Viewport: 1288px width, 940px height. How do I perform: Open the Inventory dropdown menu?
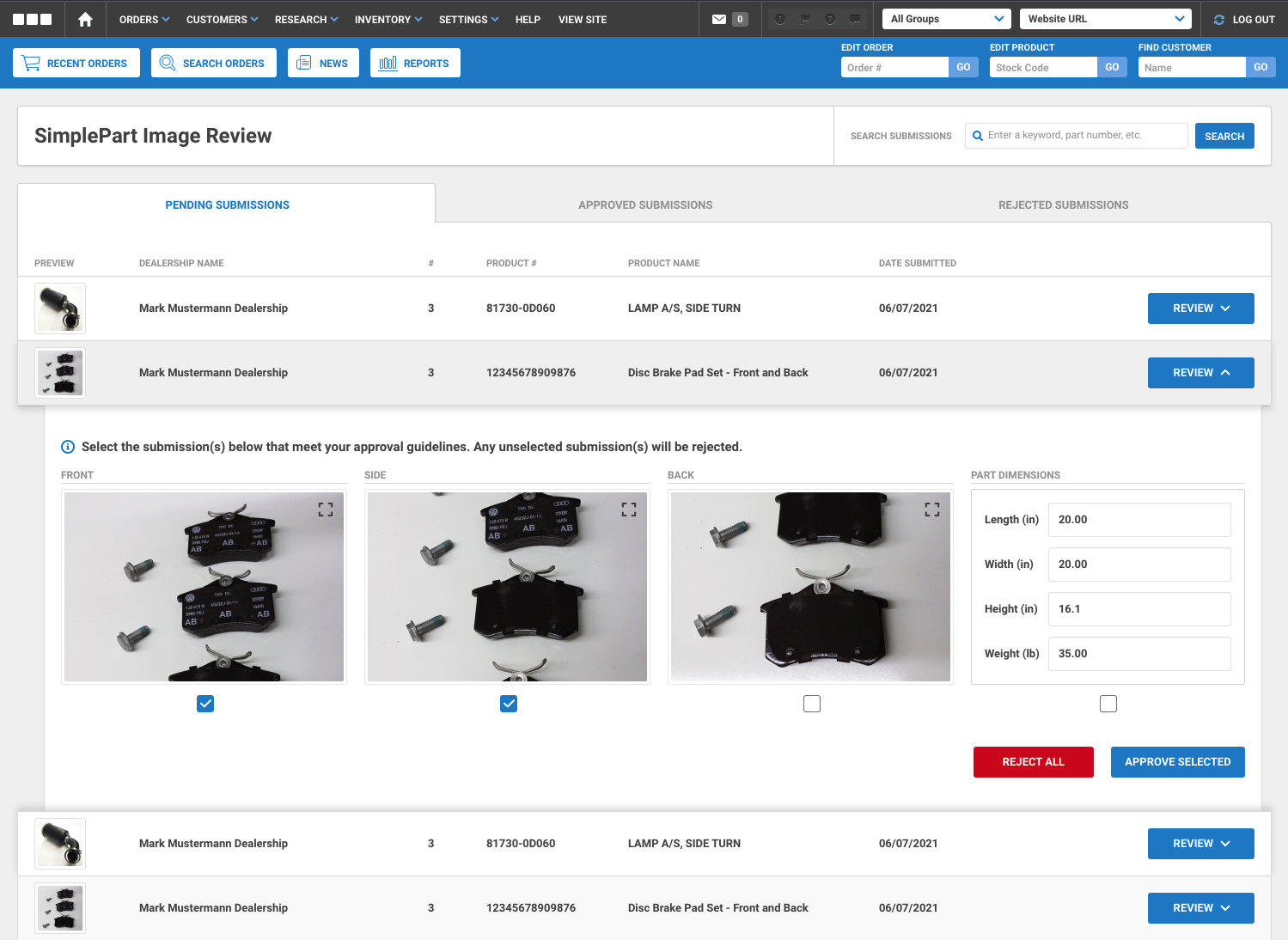[388, 20]
